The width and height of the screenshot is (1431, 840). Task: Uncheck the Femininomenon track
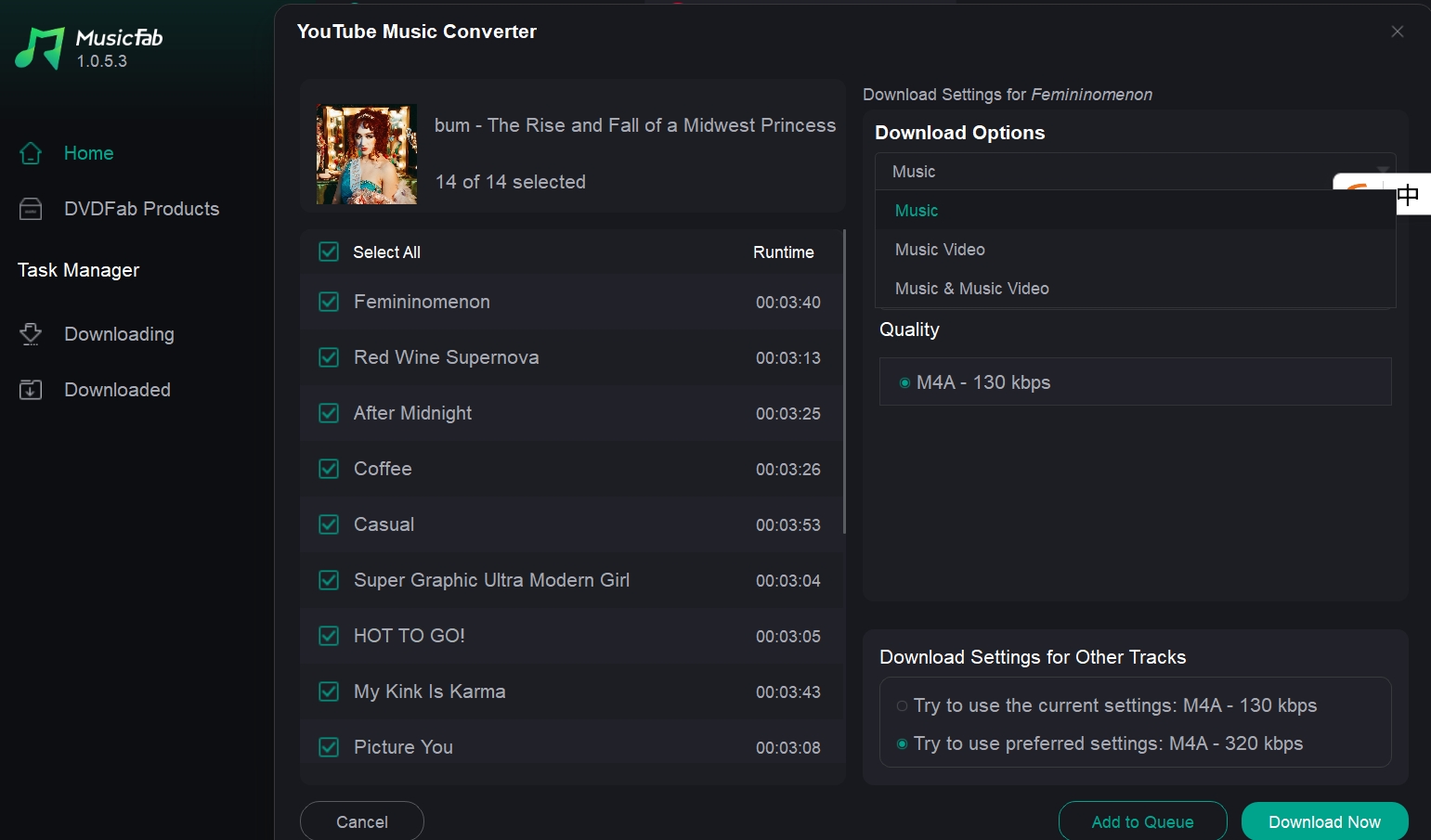[x=329, y=302]
